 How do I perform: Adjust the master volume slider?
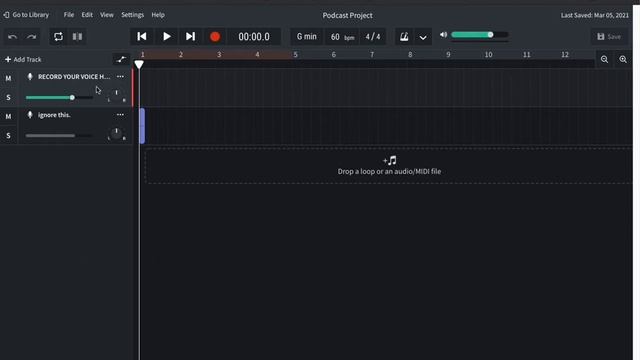pos(480,35)
